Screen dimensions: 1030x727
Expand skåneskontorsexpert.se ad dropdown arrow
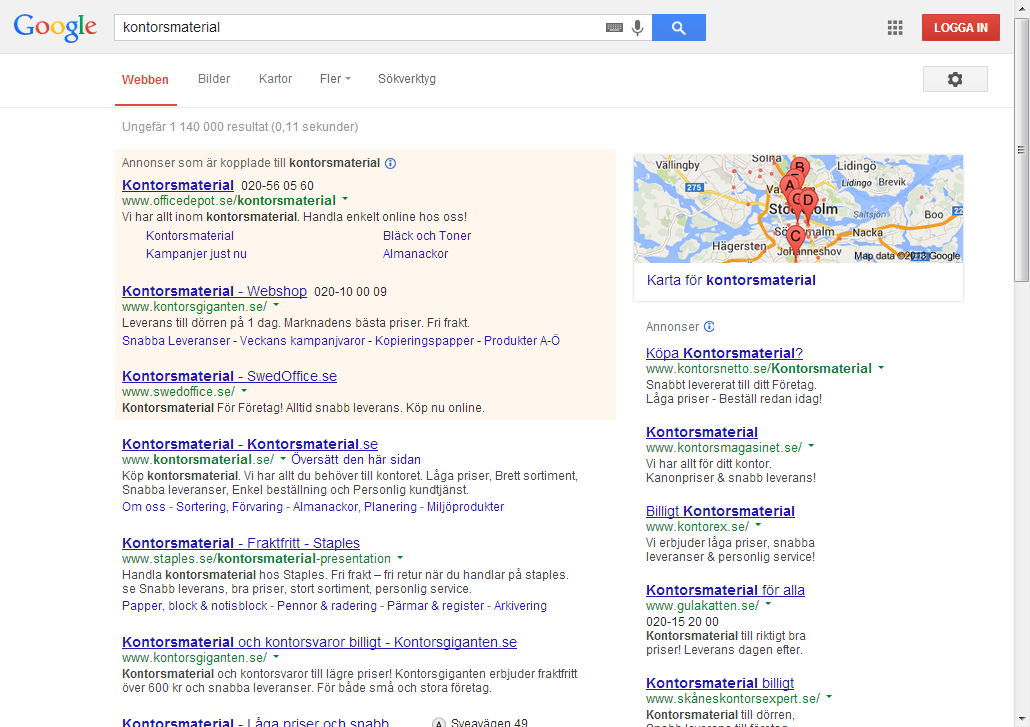829,697
